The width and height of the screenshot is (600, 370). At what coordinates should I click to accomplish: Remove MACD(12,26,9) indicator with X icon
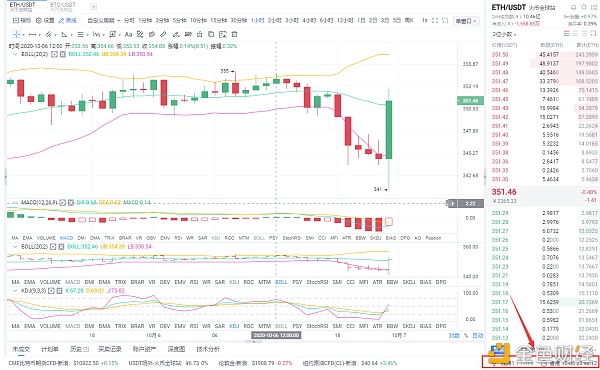click(71, 202)
